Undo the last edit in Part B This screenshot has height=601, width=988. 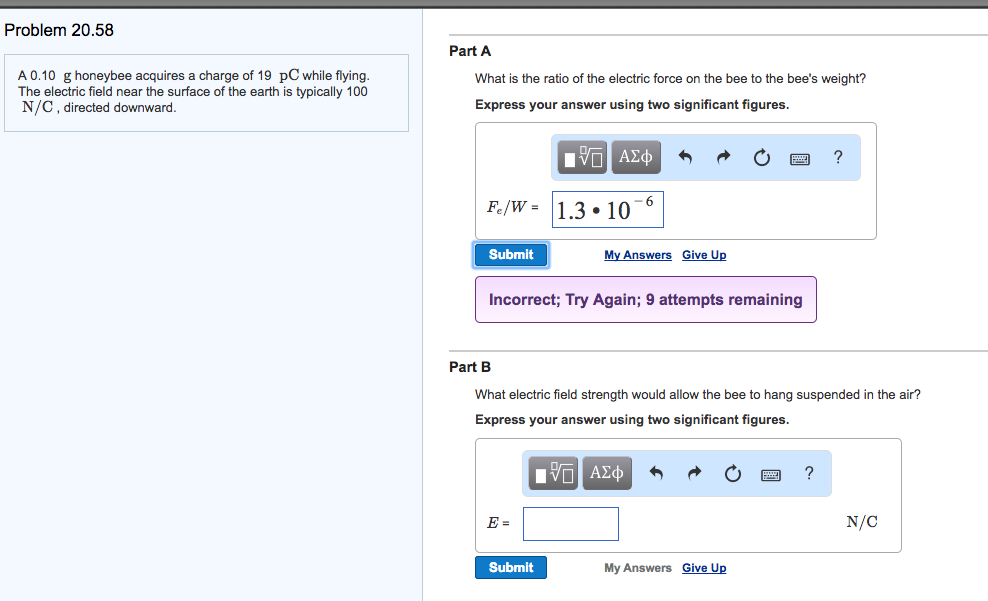656,473
